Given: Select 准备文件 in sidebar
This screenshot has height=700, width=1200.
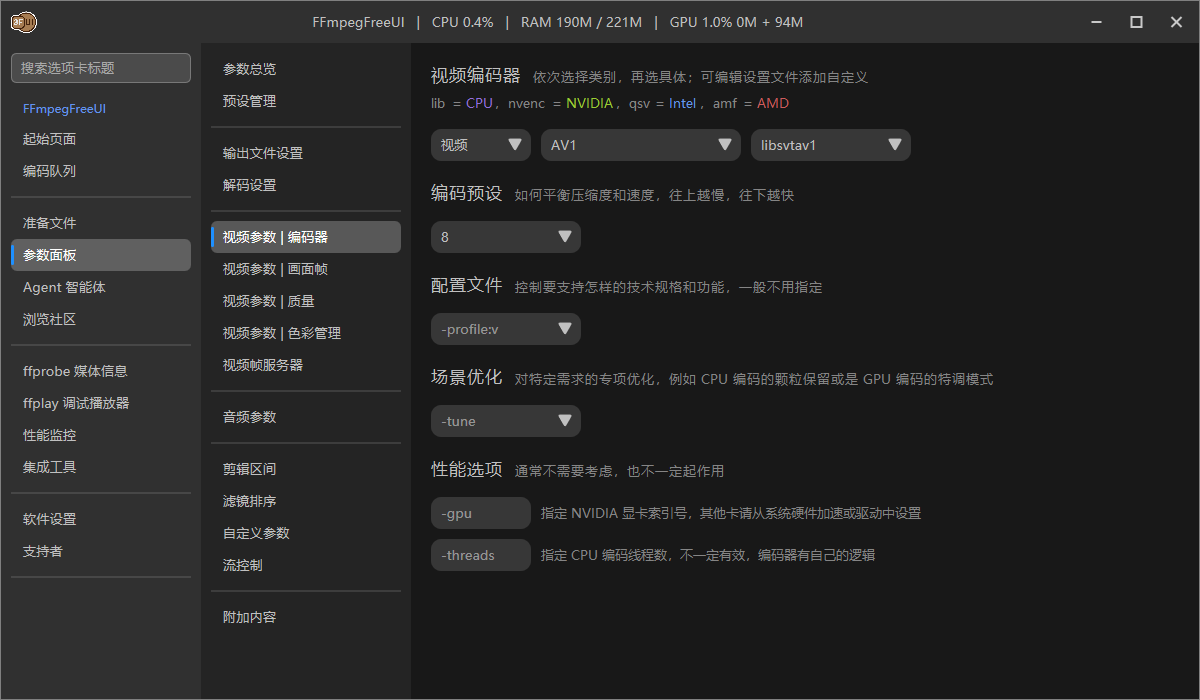Looking at the screenshot, I should tap(101, 223).
